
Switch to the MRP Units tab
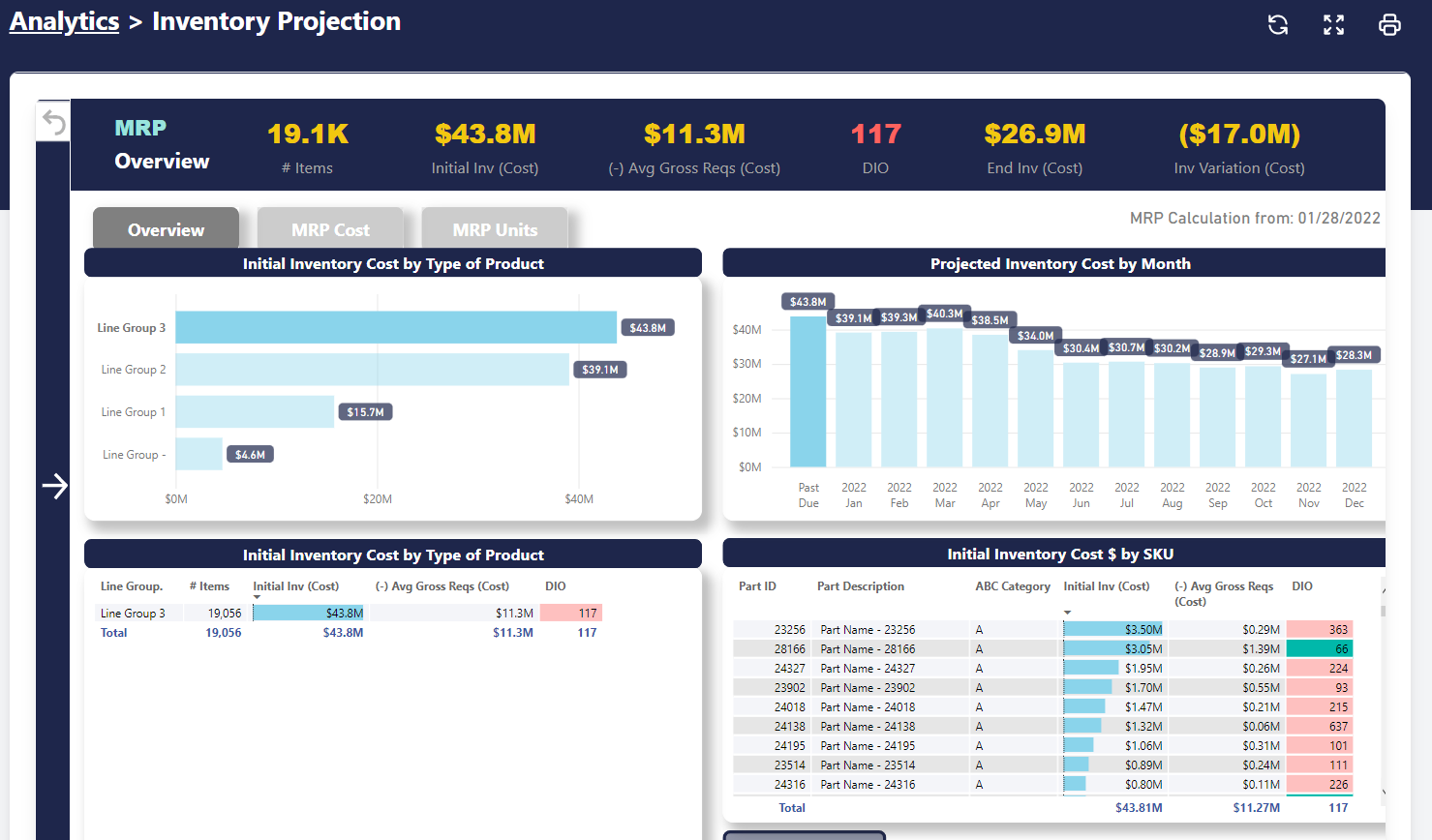(x=494, y=229)
